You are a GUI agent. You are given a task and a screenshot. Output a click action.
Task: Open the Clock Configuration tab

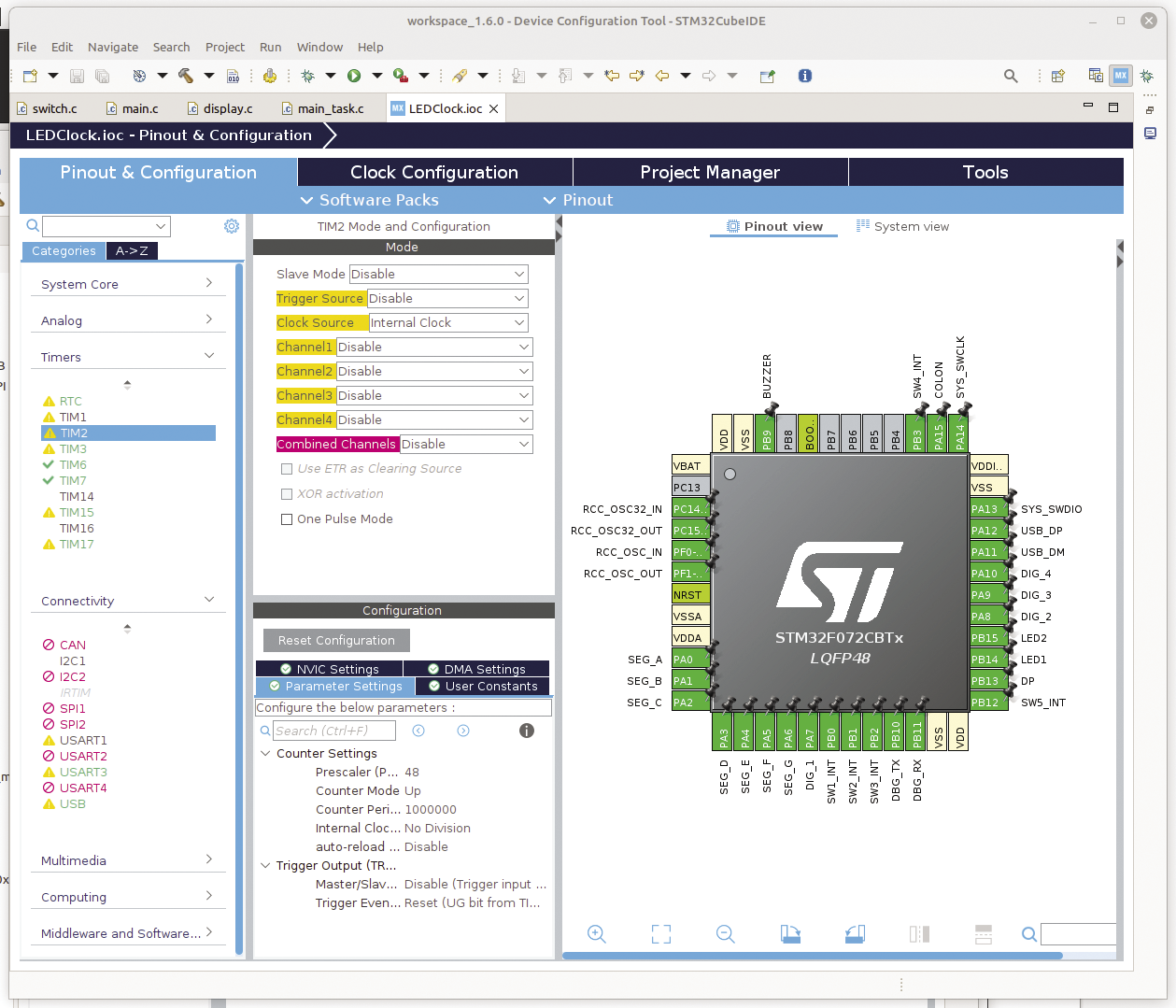tap(434, 172)
